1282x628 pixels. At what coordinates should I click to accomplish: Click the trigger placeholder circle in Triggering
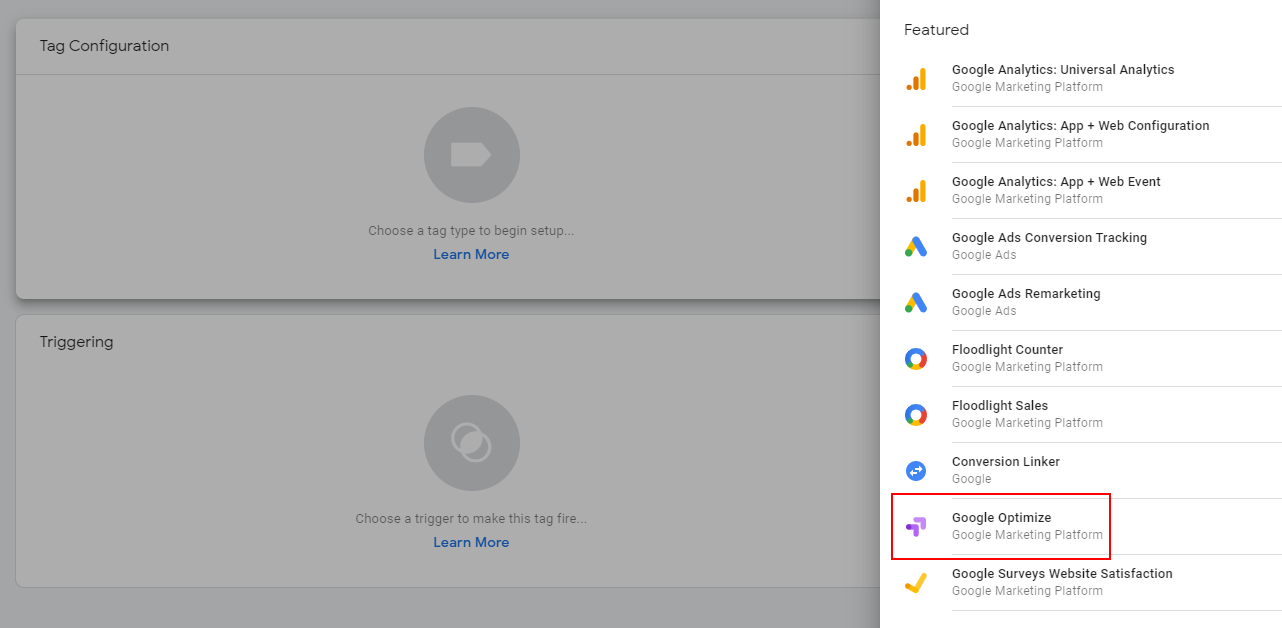coord(471,443)
